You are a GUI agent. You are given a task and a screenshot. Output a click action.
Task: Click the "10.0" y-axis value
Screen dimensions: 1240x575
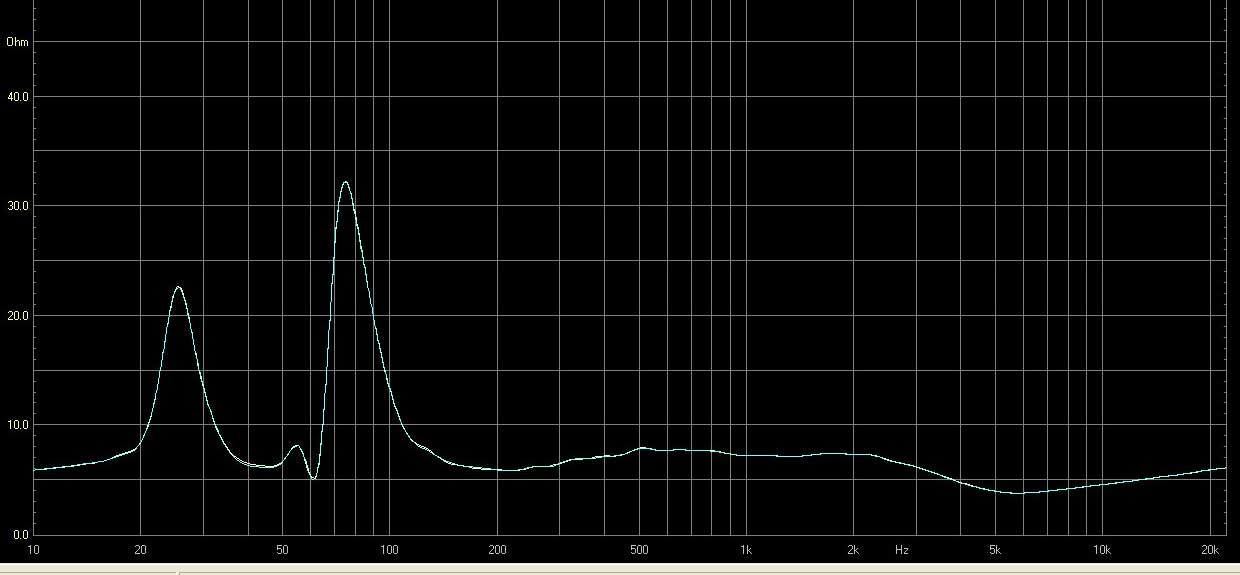17,425
